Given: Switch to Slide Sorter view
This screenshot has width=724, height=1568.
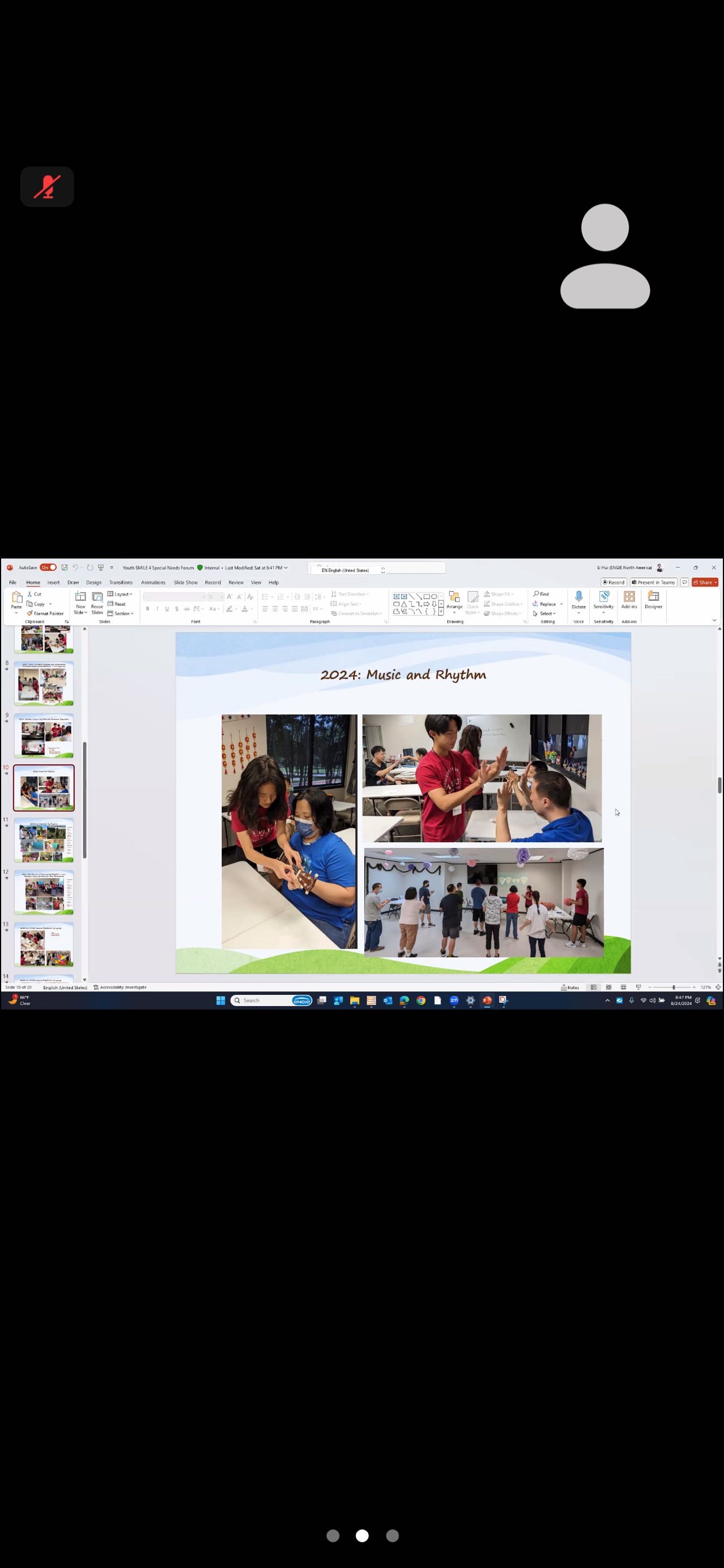Looking at the screenshot, I should (608, 987).
